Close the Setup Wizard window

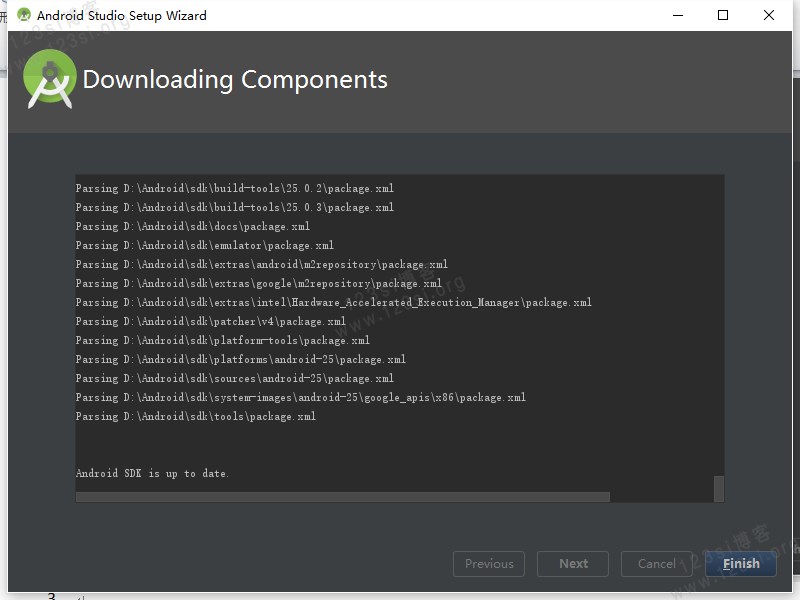click(x=768, y=15)
